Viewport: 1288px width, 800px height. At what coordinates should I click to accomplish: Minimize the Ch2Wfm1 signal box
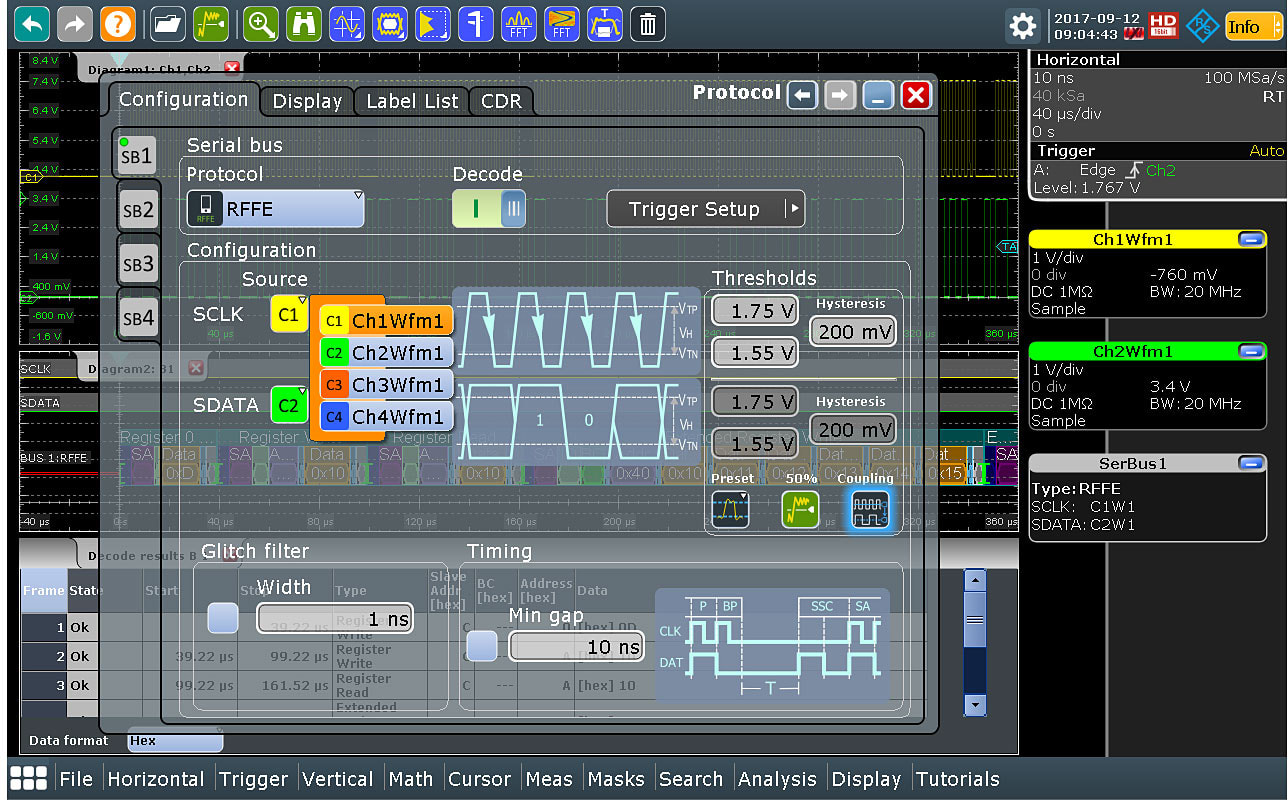[x=1250, y=351]
